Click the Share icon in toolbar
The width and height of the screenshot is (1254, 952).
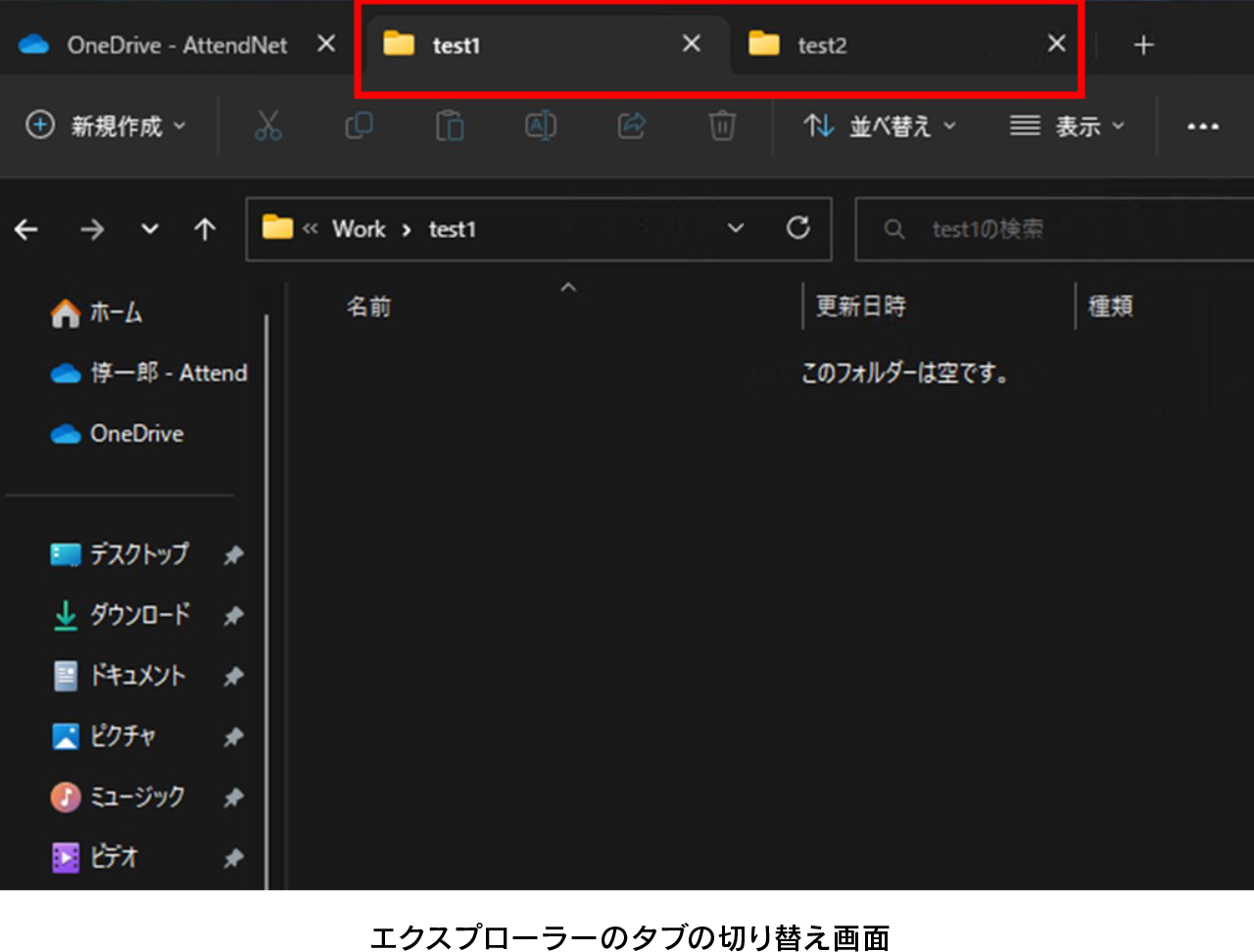(632, 125)
